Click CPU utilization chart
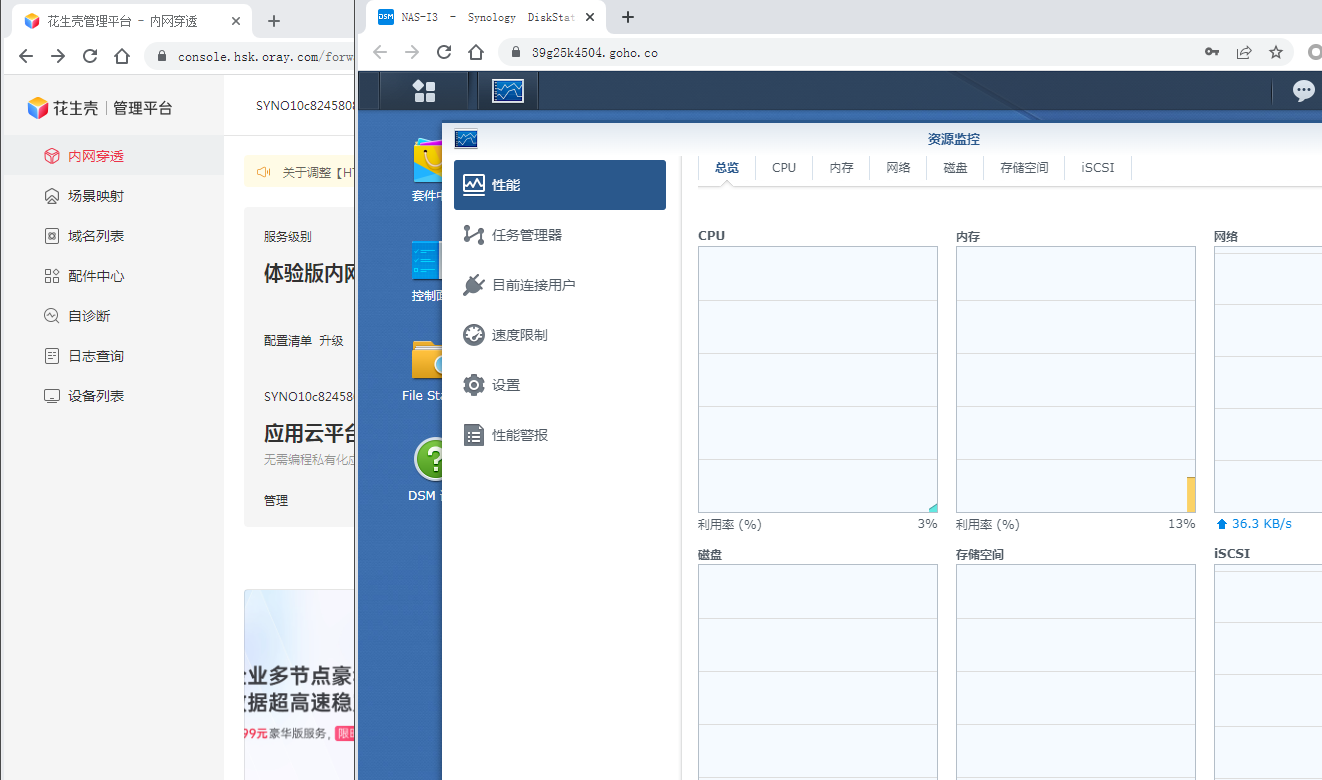This screenshot has width=1322, height=780. (818, 380)
